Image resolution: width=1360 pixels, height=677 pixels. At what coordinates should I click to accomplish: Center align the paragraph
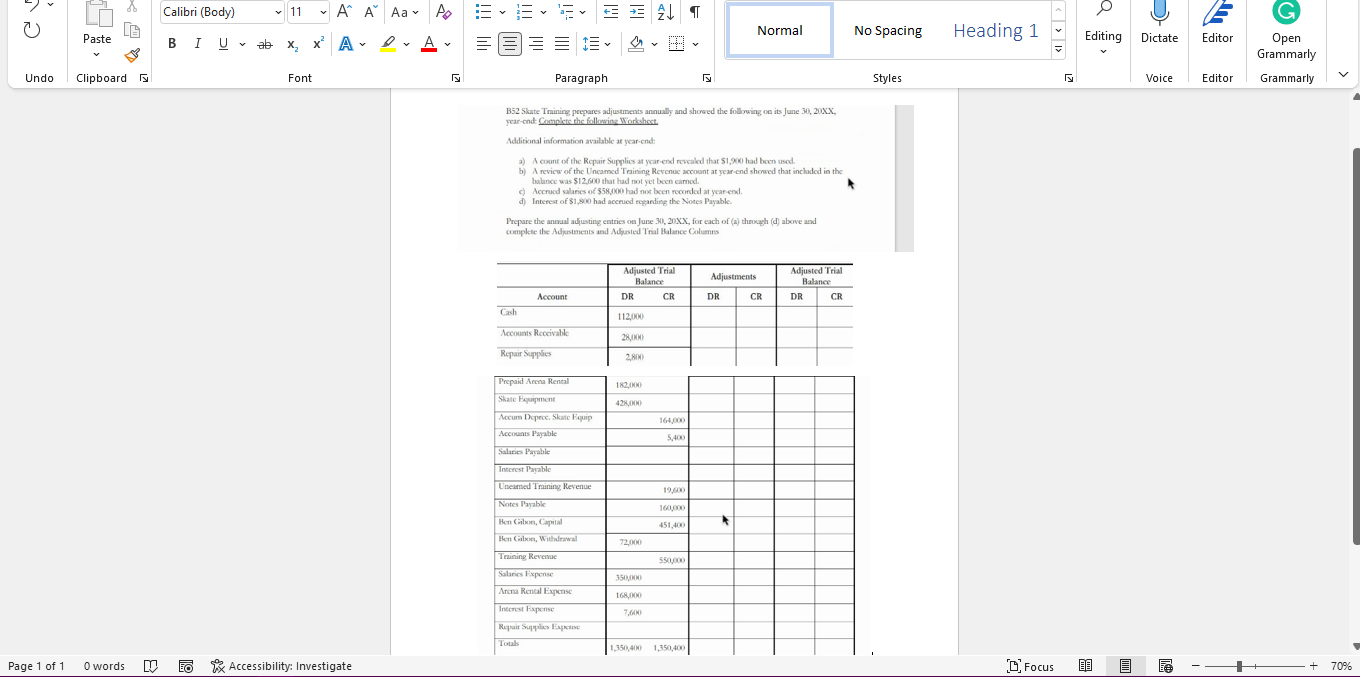point(510,44)
